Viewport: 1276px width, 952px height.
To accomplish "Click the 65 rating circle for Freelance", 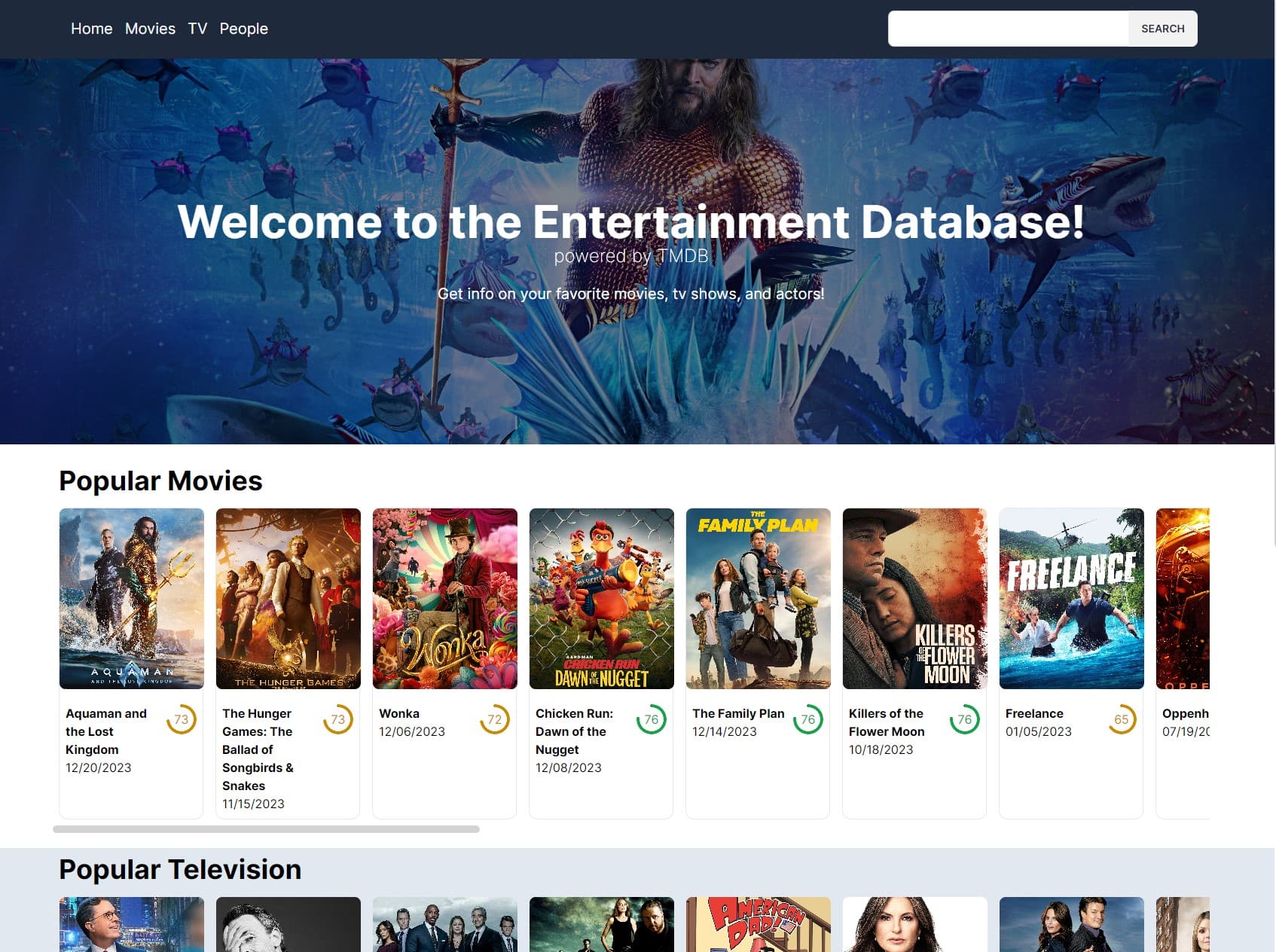I will pos(1122,720).
